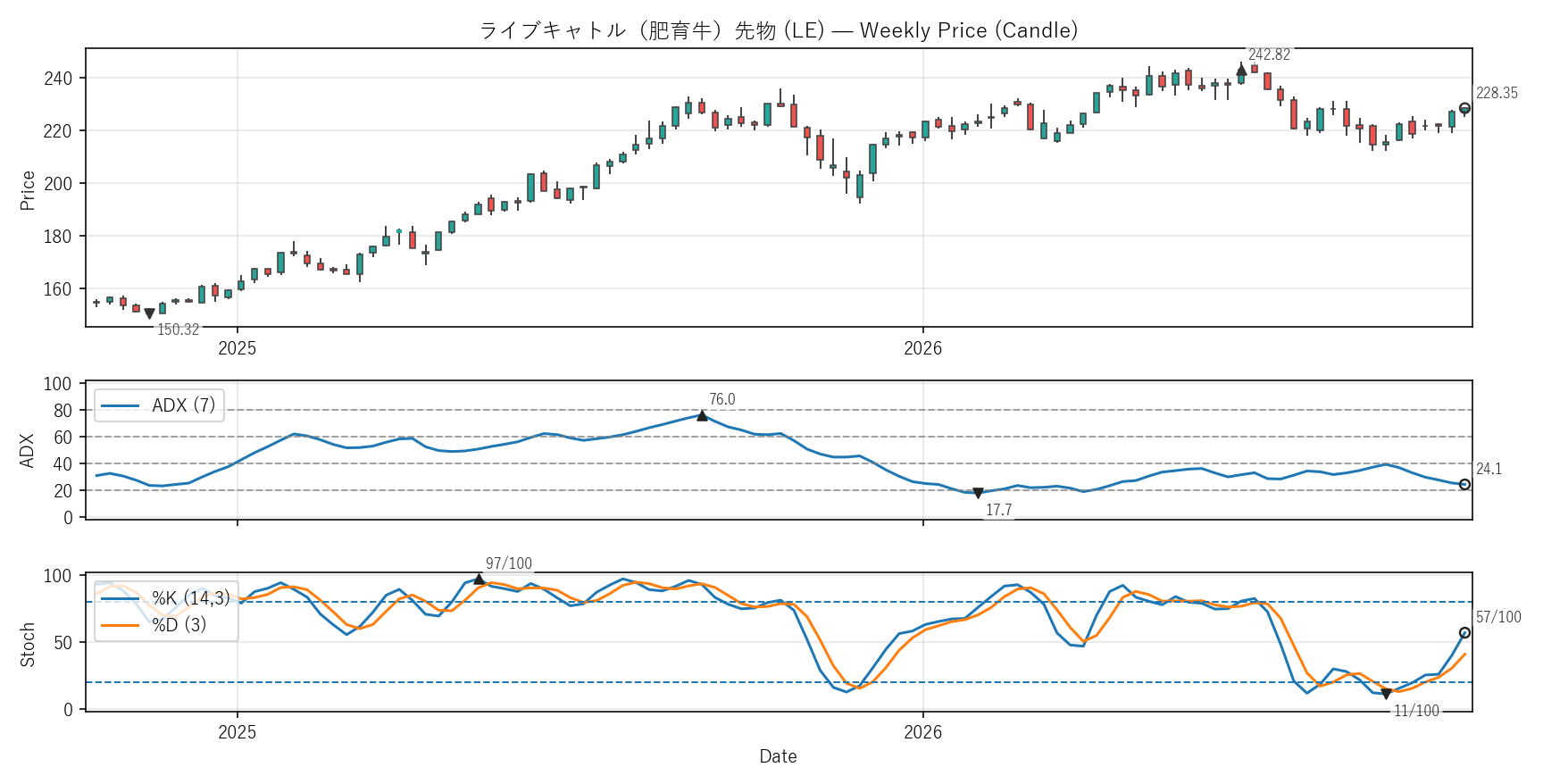Click the latest ADX circle marker
1543x784 pixels.
tap(1464, 485)
